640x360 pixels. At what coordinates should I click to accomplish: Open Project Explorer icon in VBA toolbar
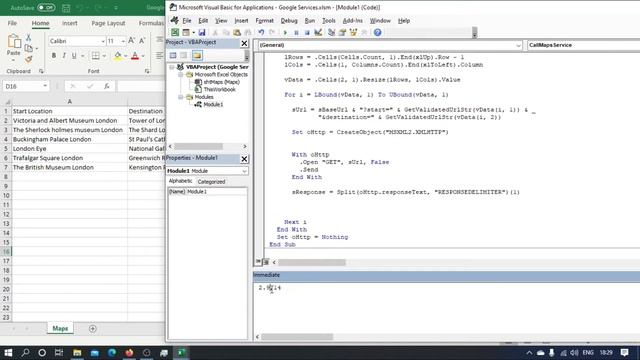pos(331,32)
